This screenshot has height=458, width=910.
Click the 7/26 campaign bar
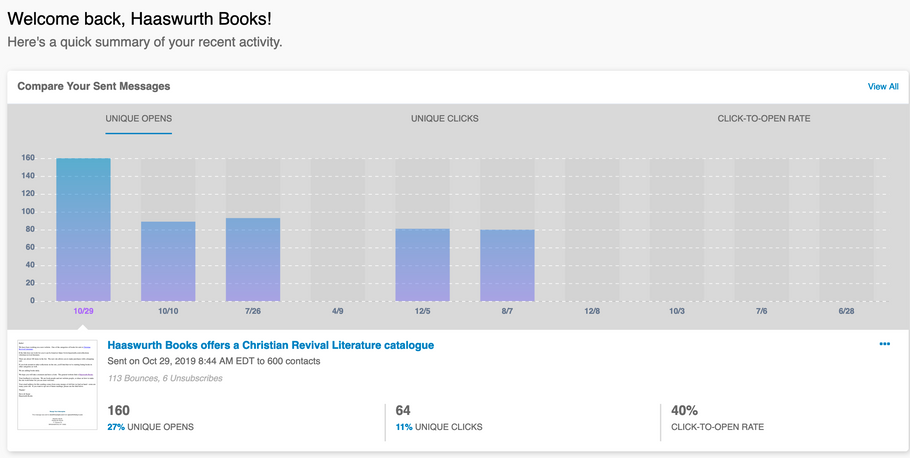(253, 259)
